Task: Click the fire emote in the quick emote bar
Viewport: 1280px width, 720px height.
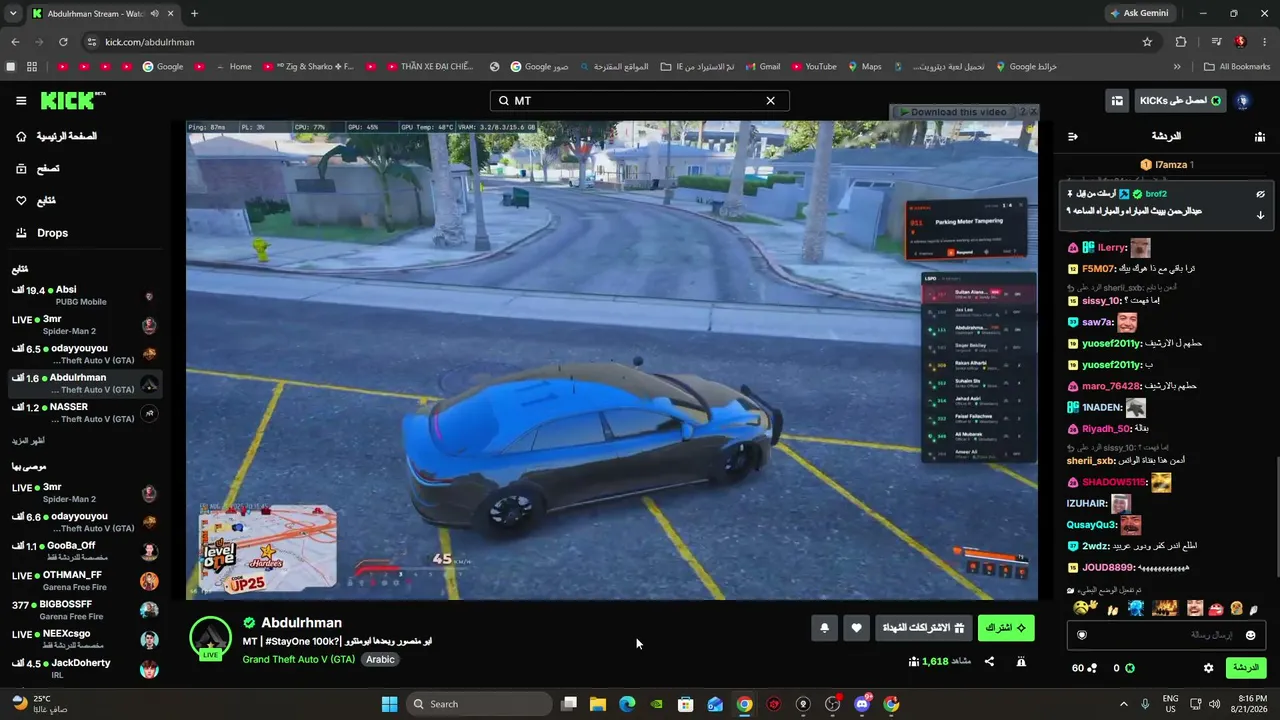Action: (1164, 608)
